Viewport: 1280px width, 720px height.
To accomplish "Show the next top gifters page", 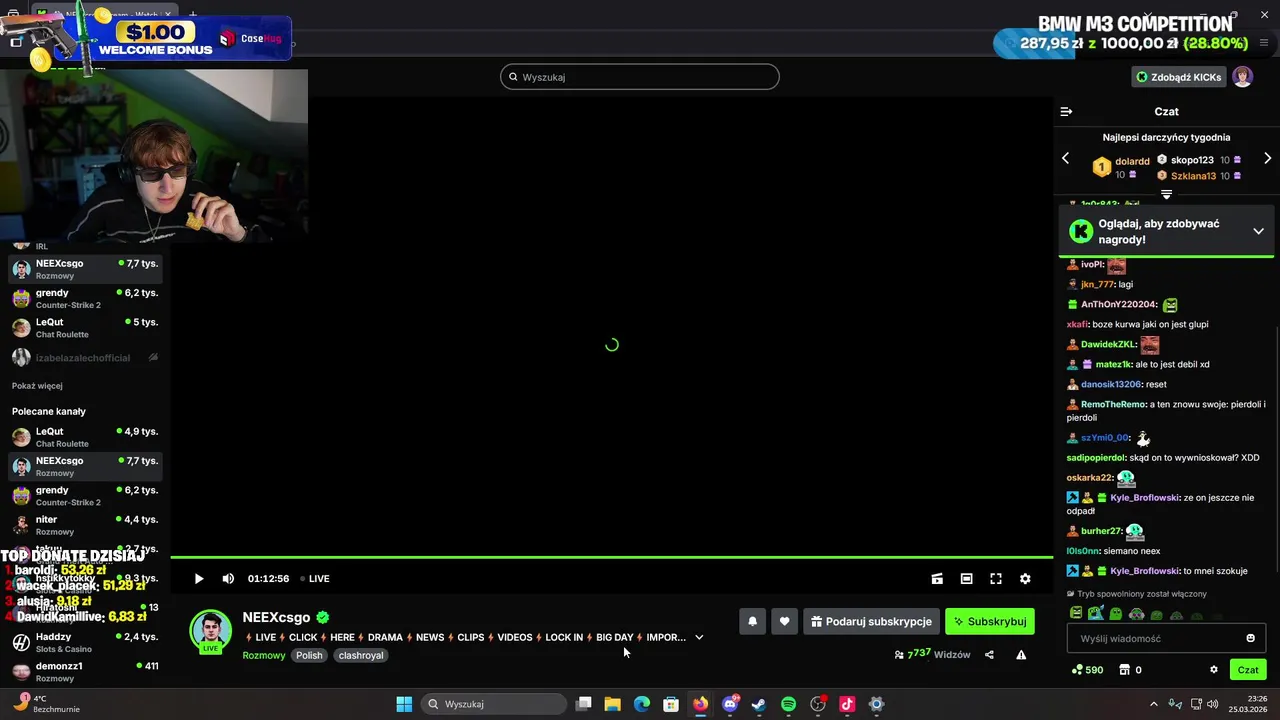I will coord(1267,159).
